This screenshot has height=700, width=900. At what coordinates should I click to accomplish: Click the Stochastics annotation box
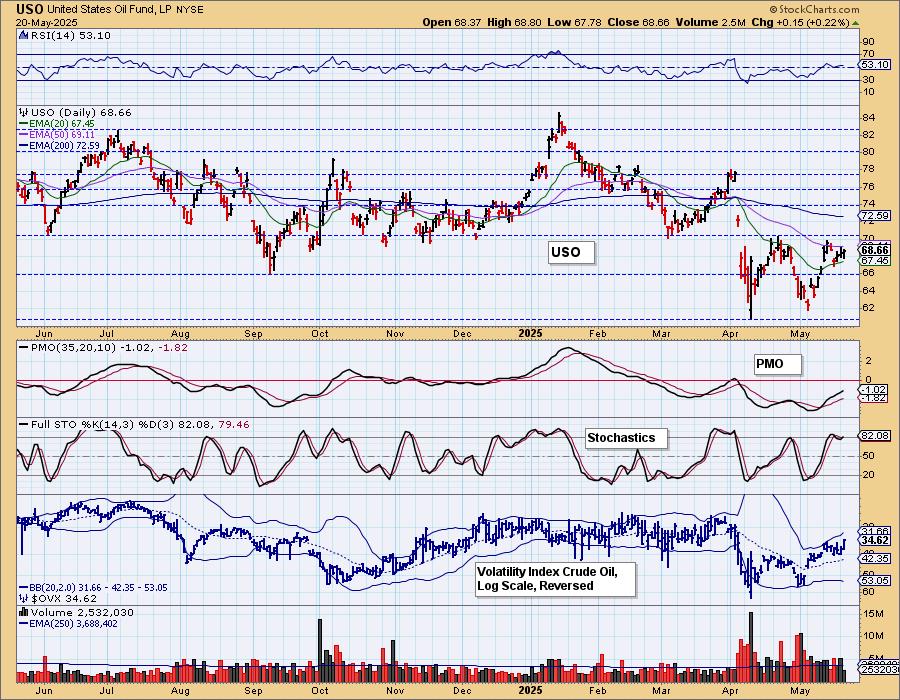(626, 438)
